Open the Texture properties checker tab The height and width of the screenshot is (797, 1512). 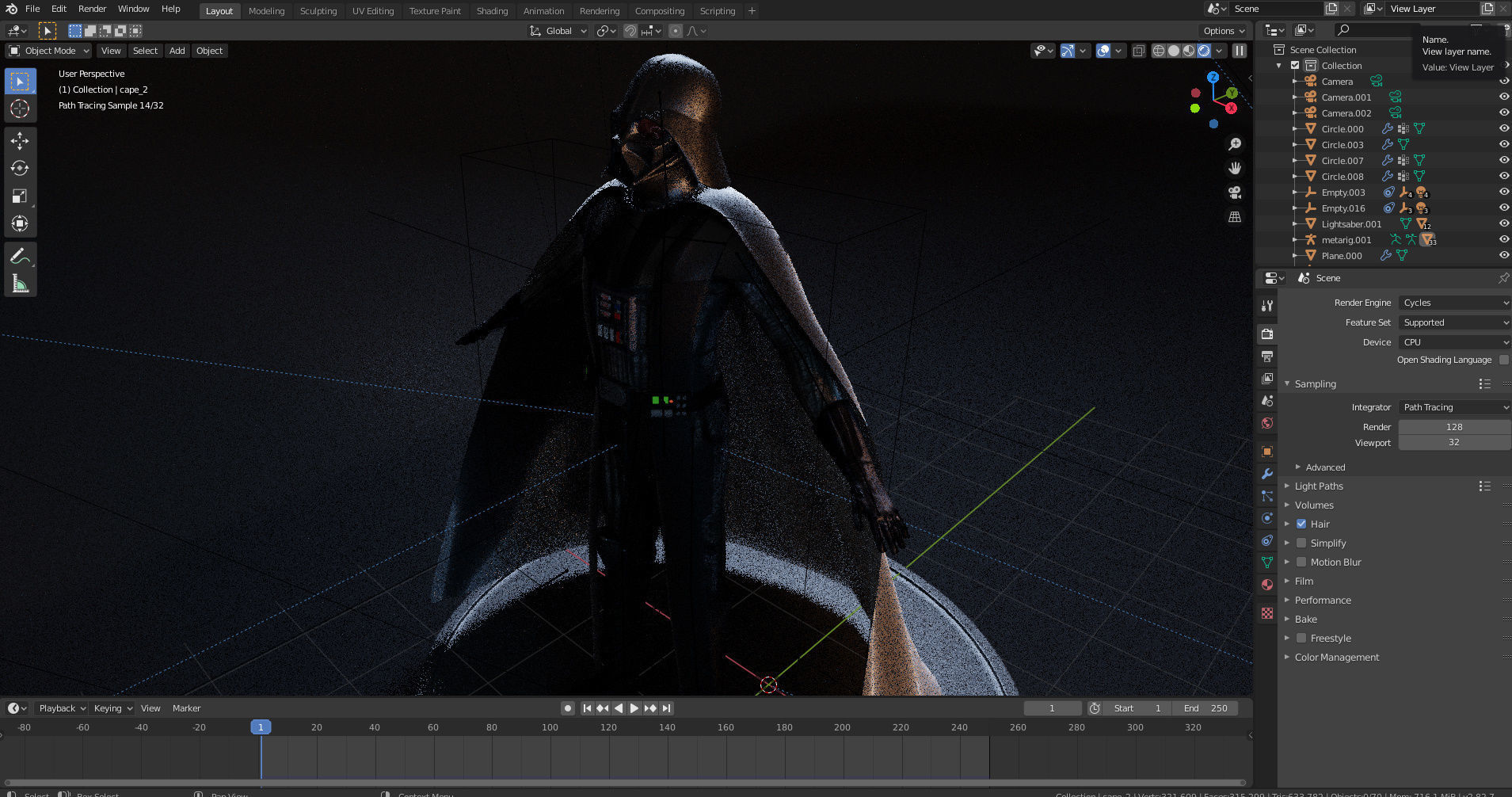click(x=1267, y=613)
